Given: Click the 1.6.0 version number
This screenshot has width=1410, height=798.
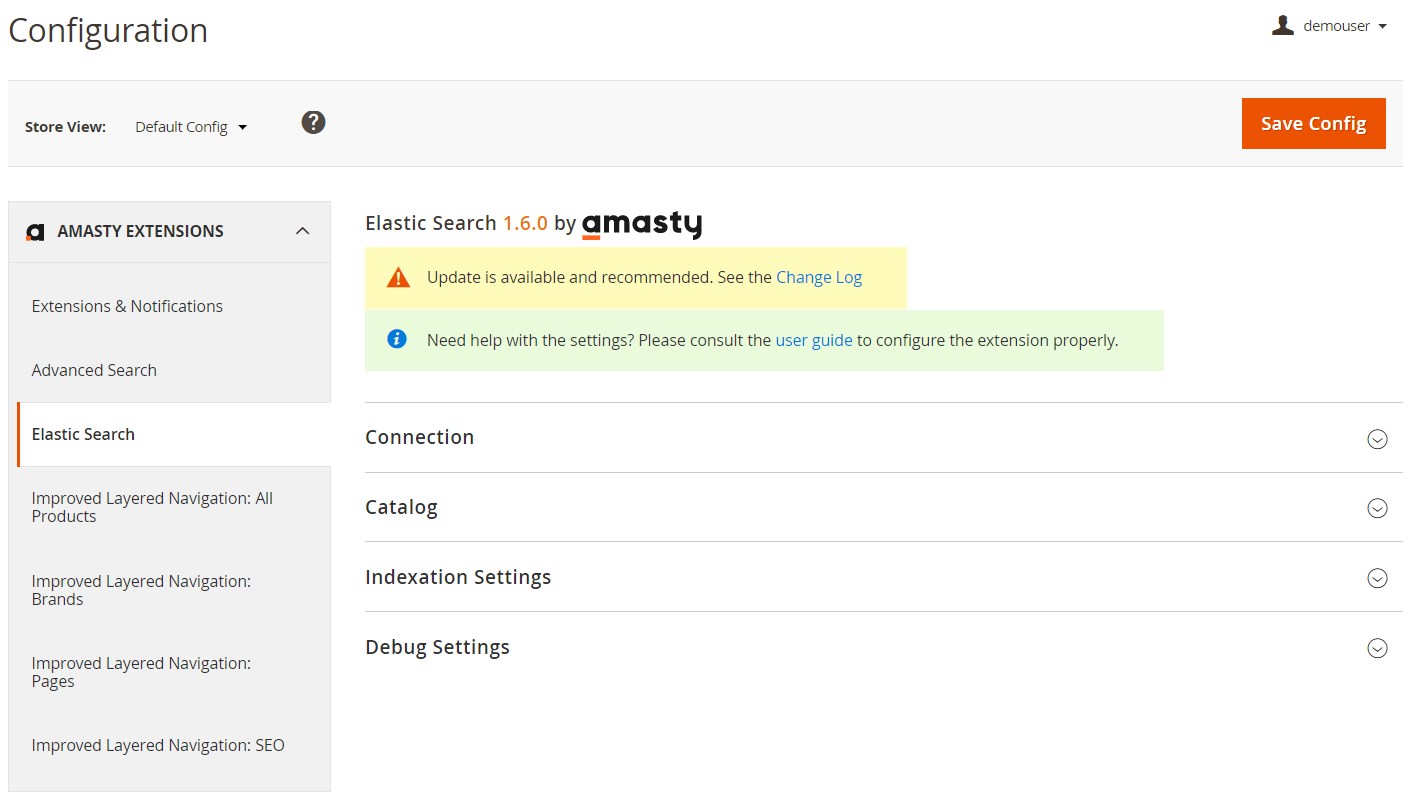Looking at the screenshot, I should [x=526, y=223].
